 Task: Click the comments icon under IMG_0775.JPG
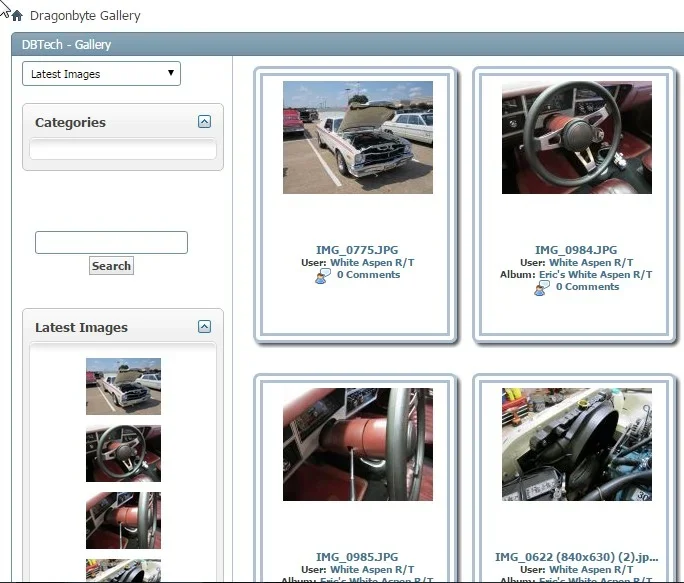click(323, 276)
